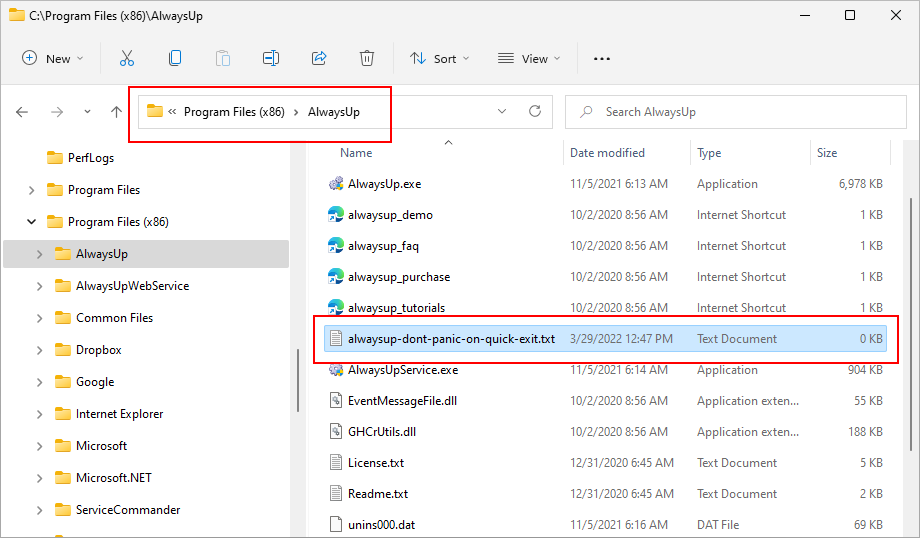Click the AlwaysUp breadcrumb segment
Viewport: 920px width, 538px height.
(x=334, y=112)
